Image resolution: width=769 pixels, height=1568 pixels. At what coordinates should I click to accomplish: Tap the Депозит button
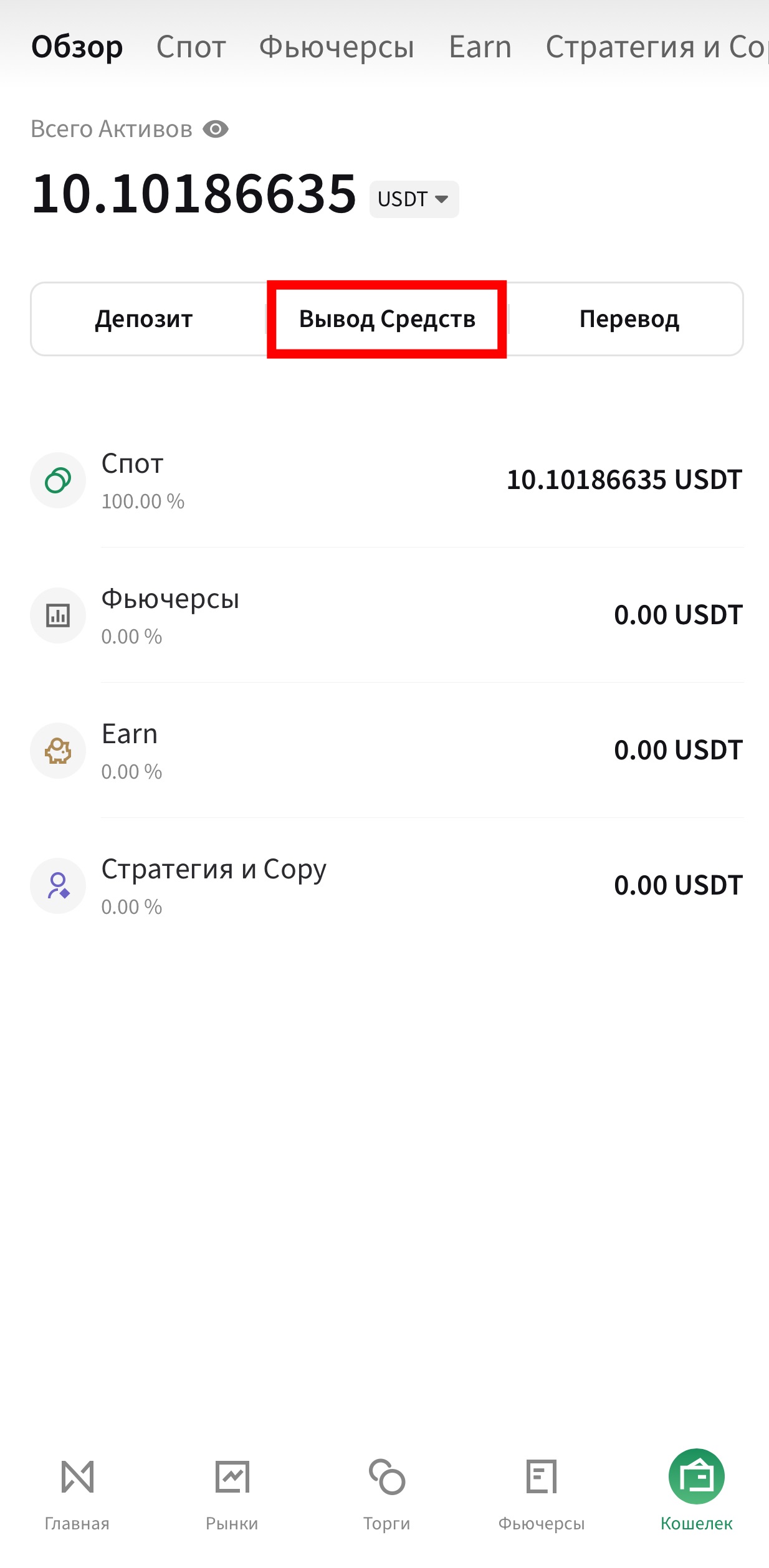(x=144, y=319)
